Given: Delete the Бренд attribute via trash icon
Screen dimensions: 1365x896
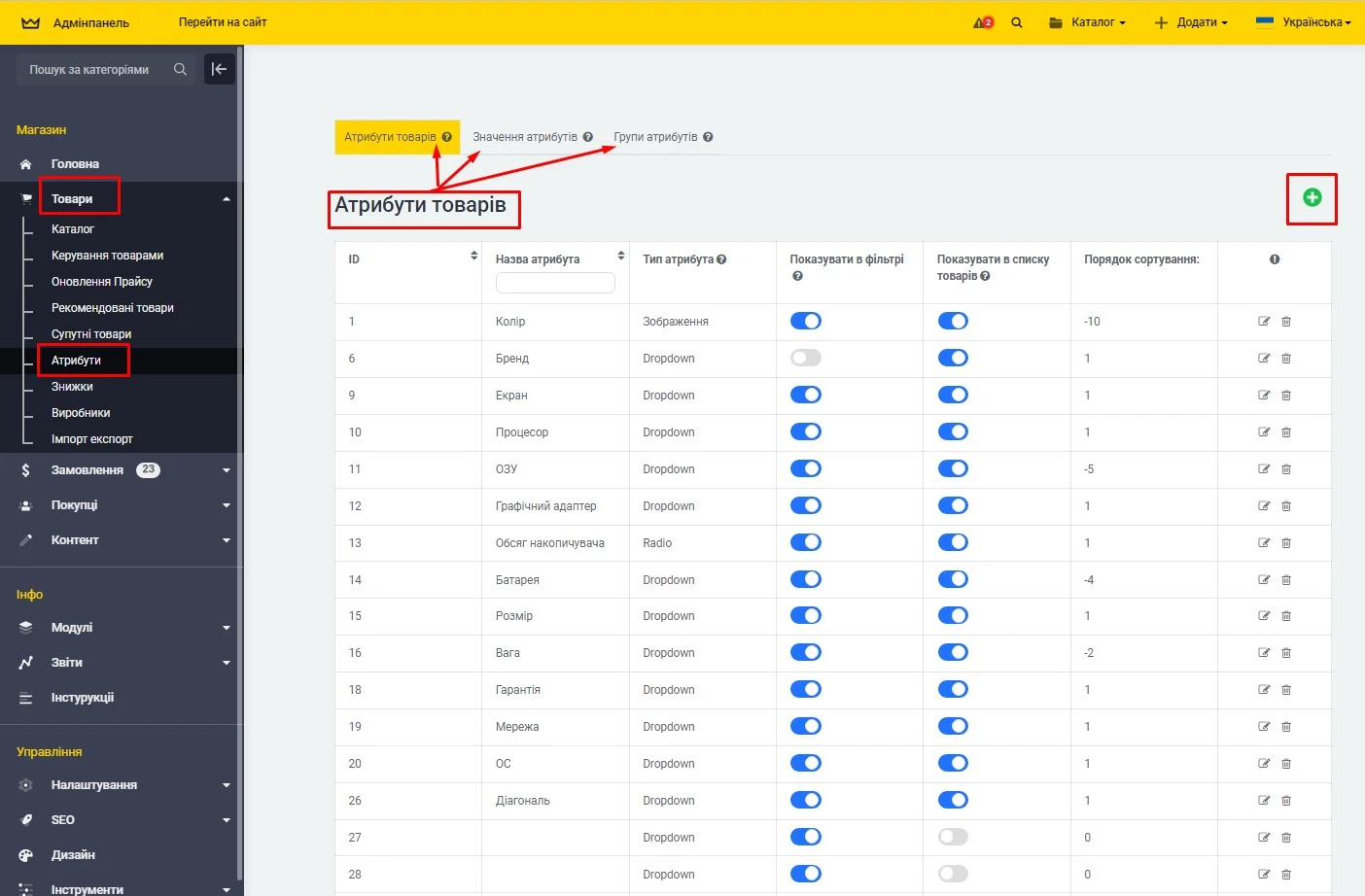Looking at the screenshot, I should (x=1285, y=358).
